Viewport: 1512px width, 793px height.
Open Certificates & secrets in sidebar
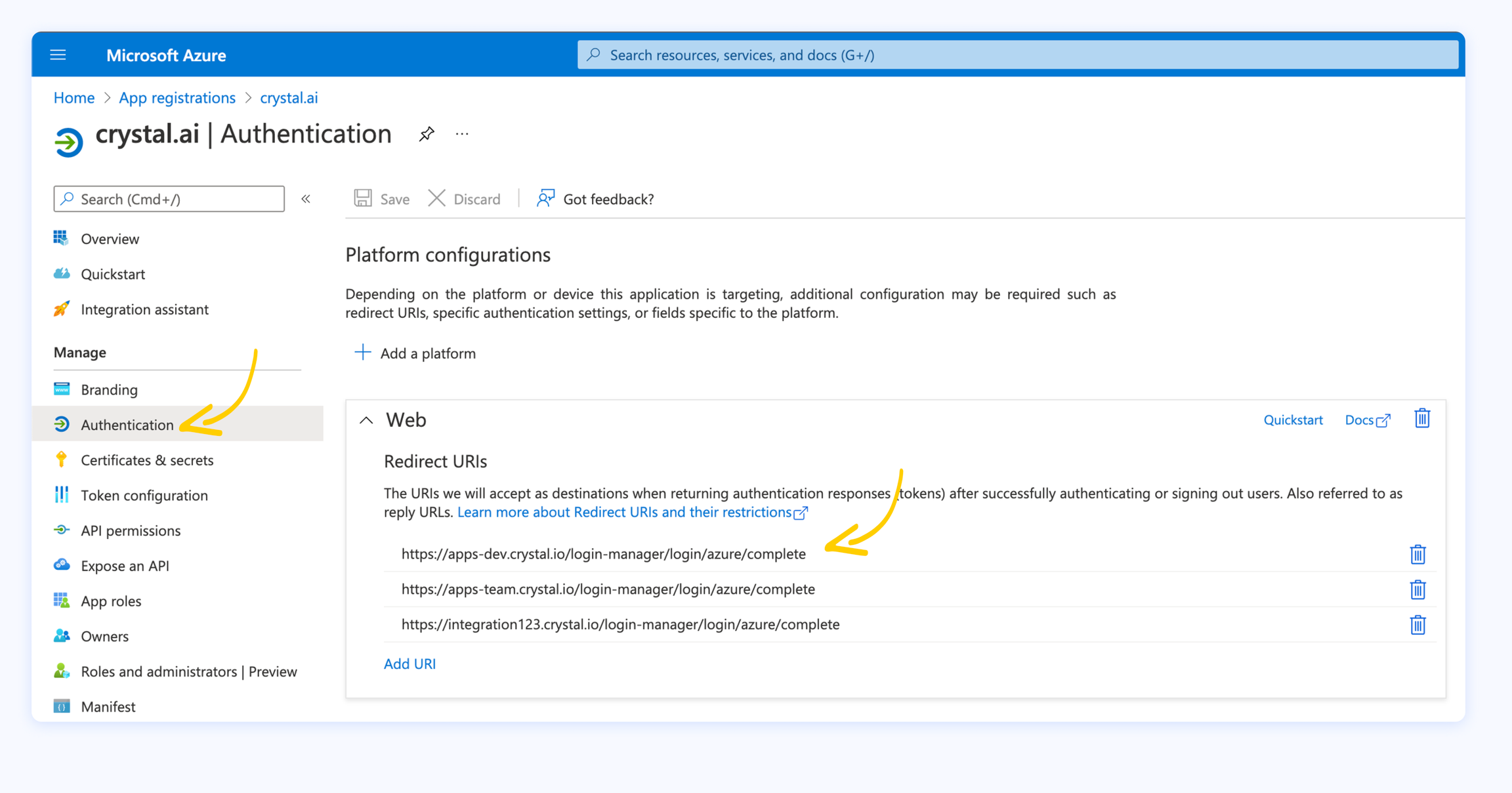147,460
